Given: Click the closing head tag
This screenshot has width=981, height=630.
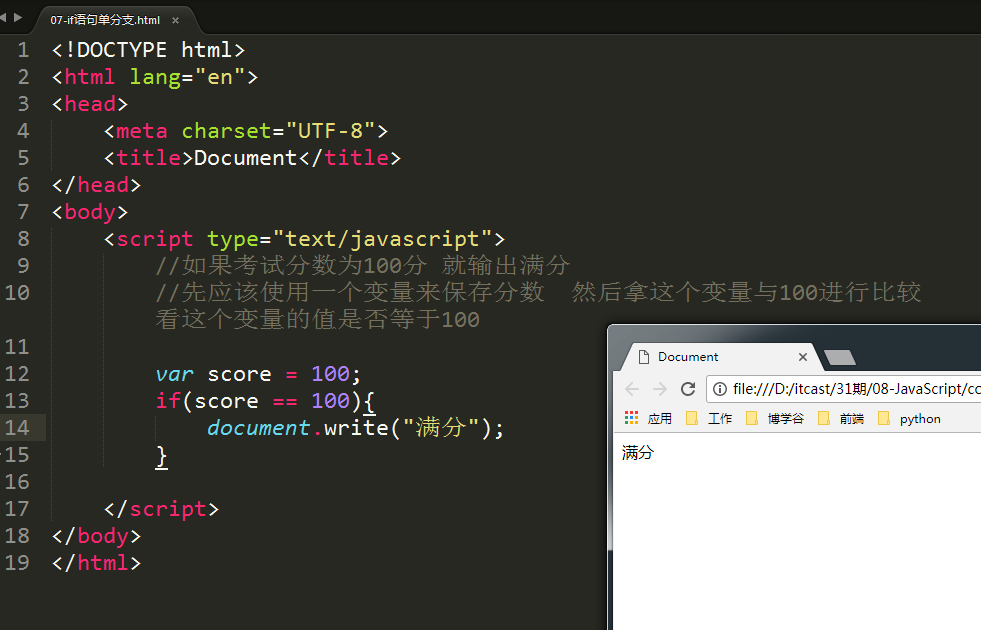Looking at the screenshot, I should (x=96, y=185).
